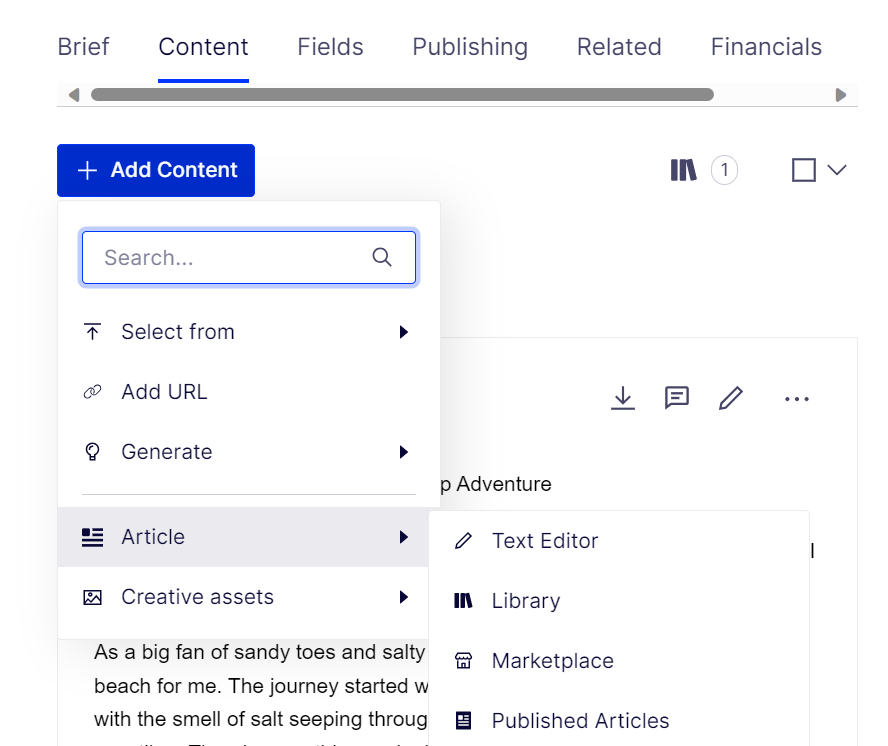Image resolution: width=888 pixels, height=746 pixels.
Task: Click inside the Search input field
Action: (230, 258)
